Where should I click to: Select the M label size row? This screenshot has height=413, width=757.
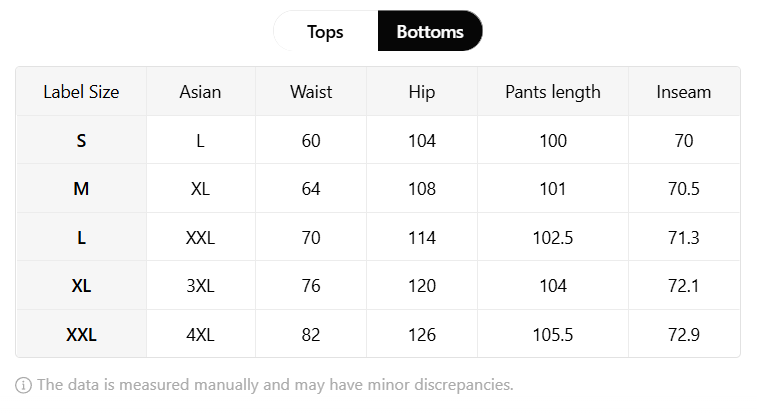point(378,188)
